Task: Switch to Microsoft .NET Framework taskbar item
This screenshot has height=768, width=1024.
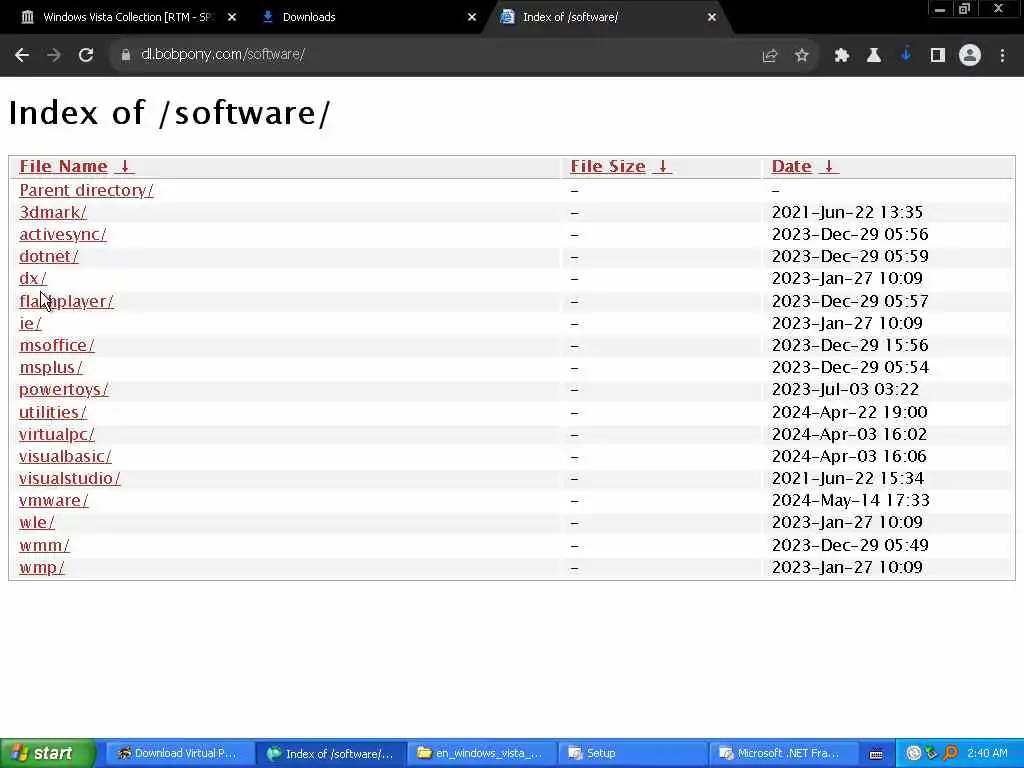Action: pyautogui.click(x=782, y=753)
